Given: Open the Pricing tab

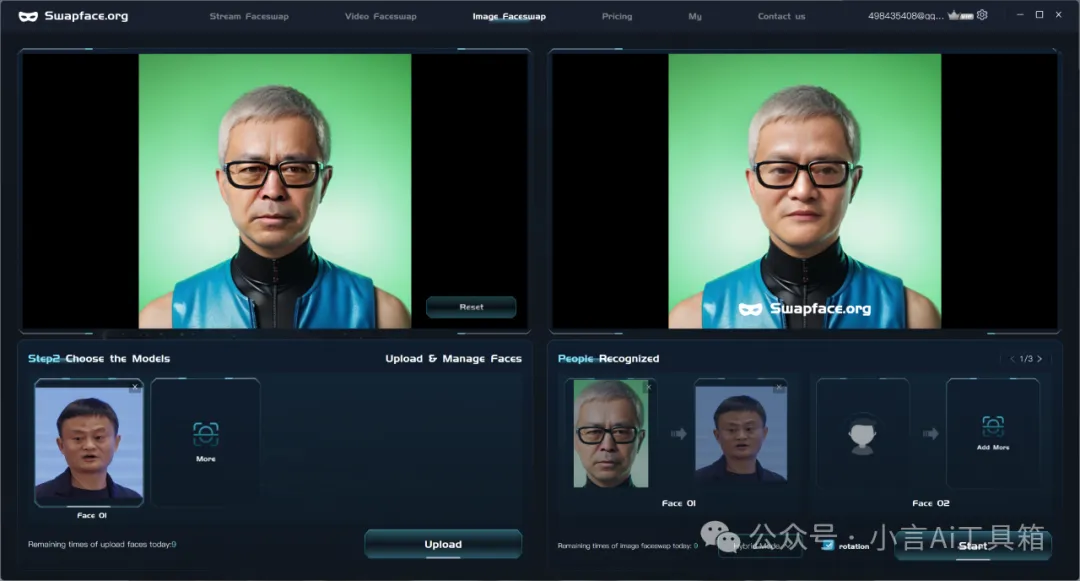Looking at the screenshot, I should coord(617,16).
